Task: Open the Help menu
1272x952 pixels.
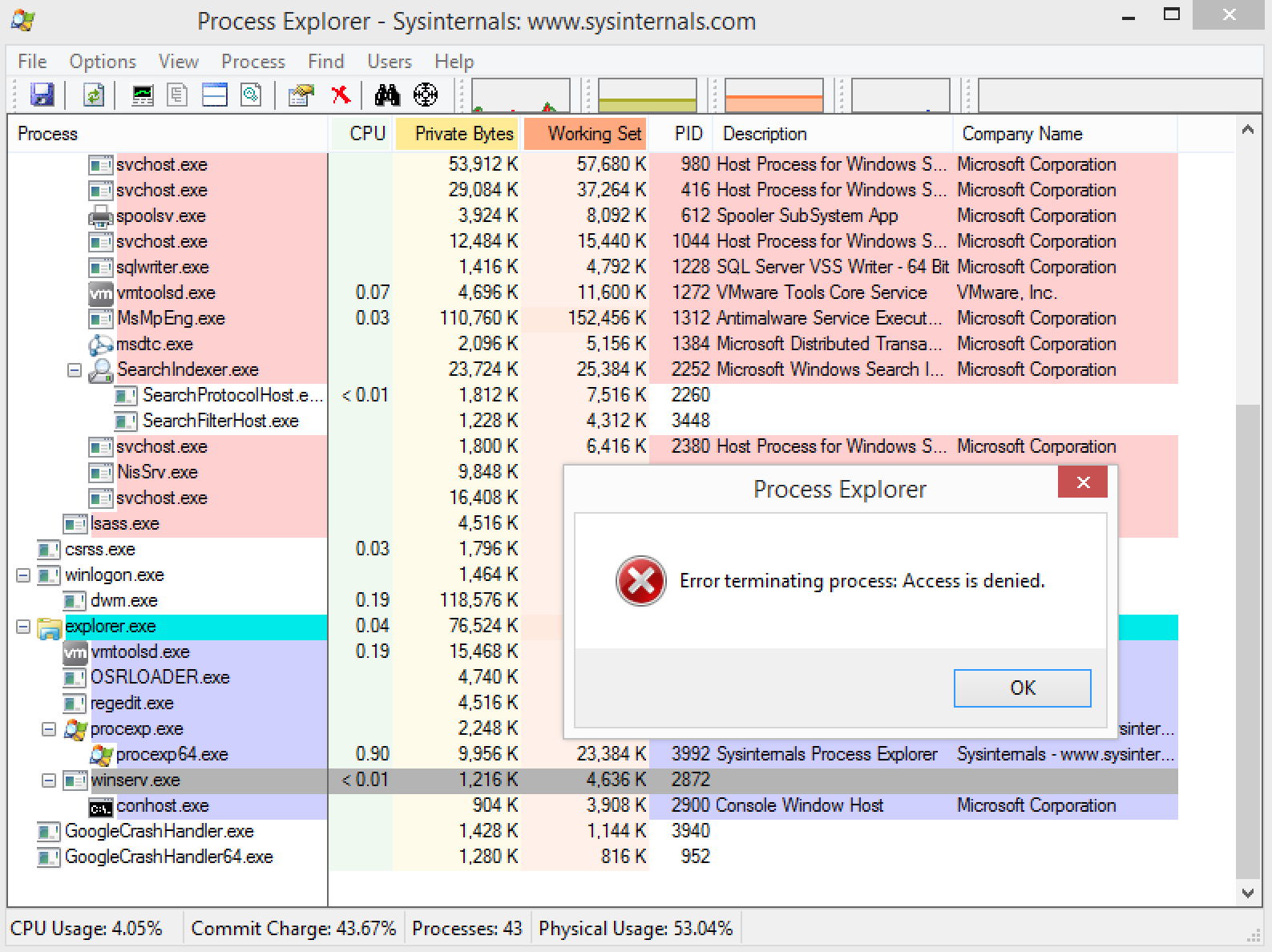Action: (x=454, y=62)
